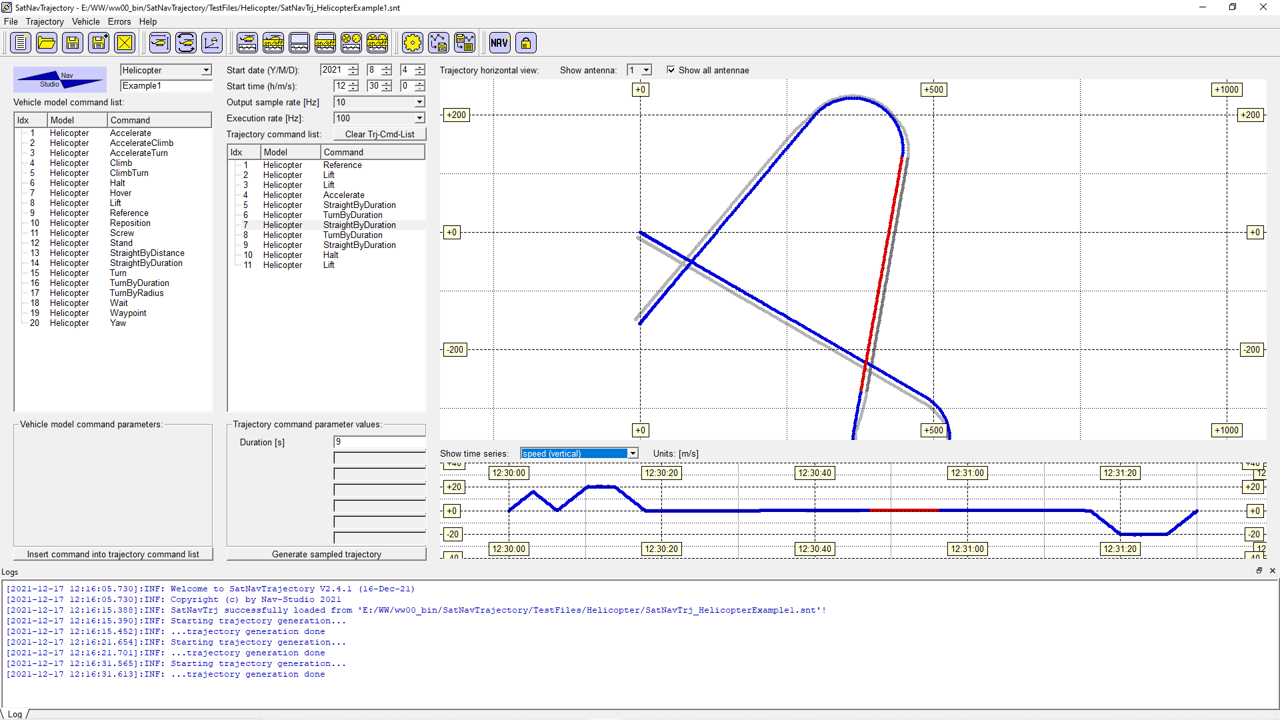Increment the start date year spinner
This screenshot has width=1280, height=720.
click(353, 67)
